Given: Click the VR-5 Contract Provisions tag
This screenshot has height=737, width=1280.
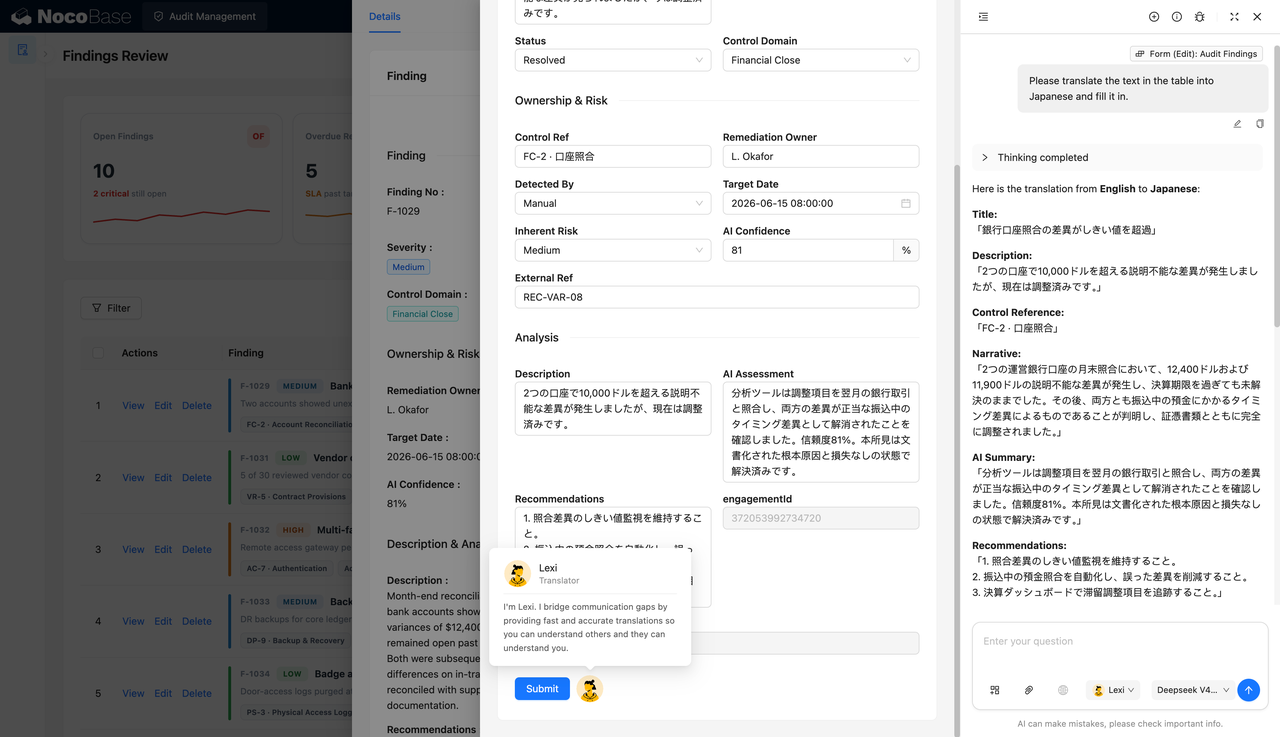Looking at the screenshot, I should [296, 497].
